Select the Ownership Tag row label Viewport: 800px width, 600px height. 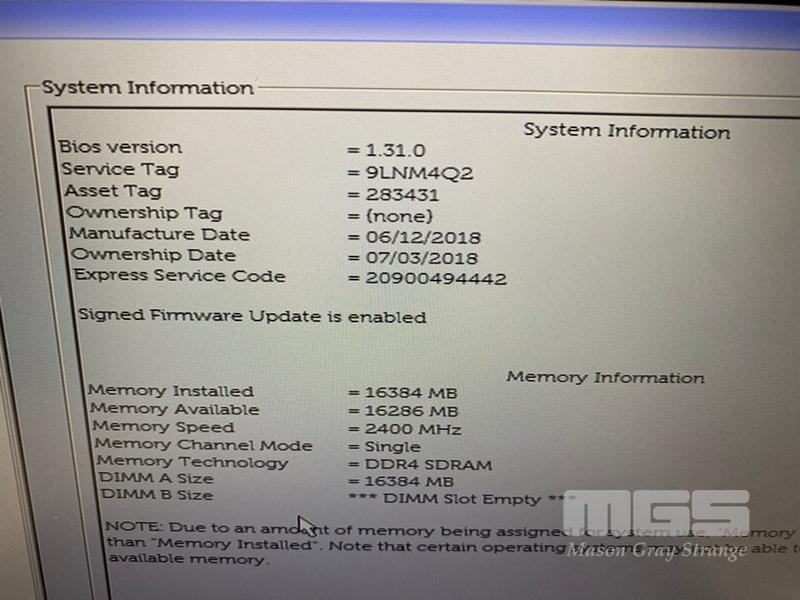(x=144, y=213)
